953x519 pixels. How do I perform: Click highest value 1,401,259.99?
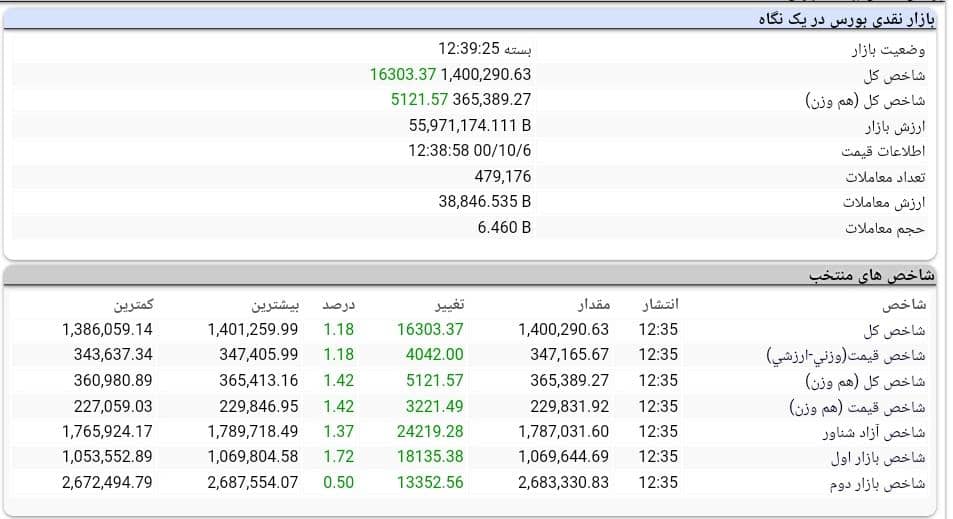pyautogui.click(x=253, y=329)
